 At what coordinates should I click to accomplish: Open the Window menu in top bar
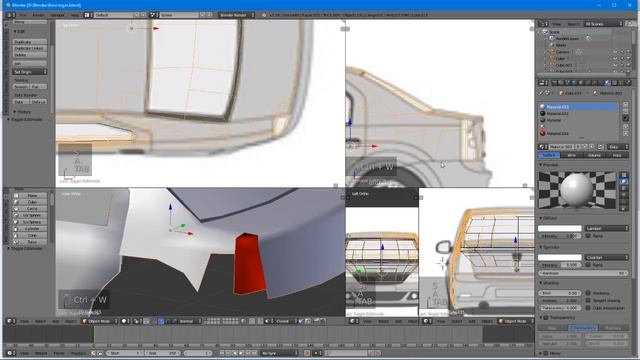click(x=58, y=15)
